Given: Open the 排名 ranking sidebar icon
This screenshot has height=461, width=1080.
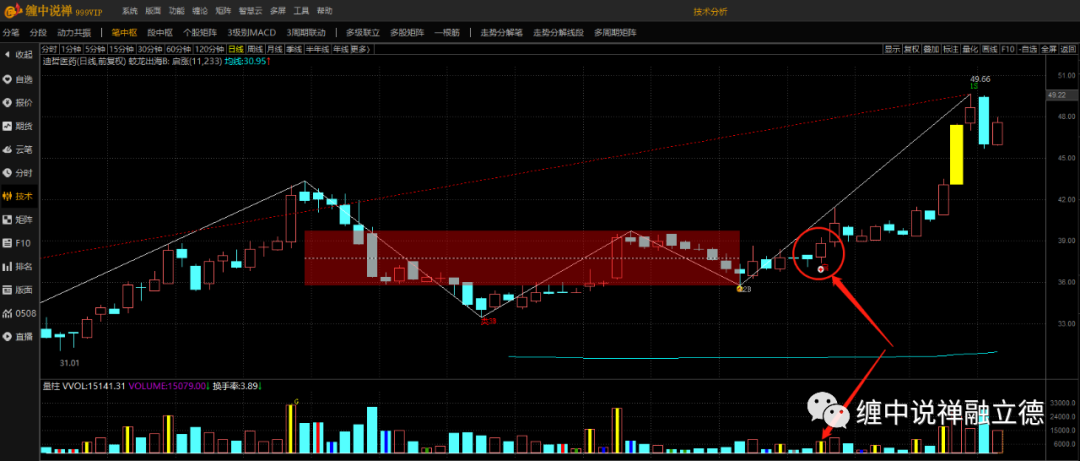Looking at the screenshot, I should [x=19, y=266].
